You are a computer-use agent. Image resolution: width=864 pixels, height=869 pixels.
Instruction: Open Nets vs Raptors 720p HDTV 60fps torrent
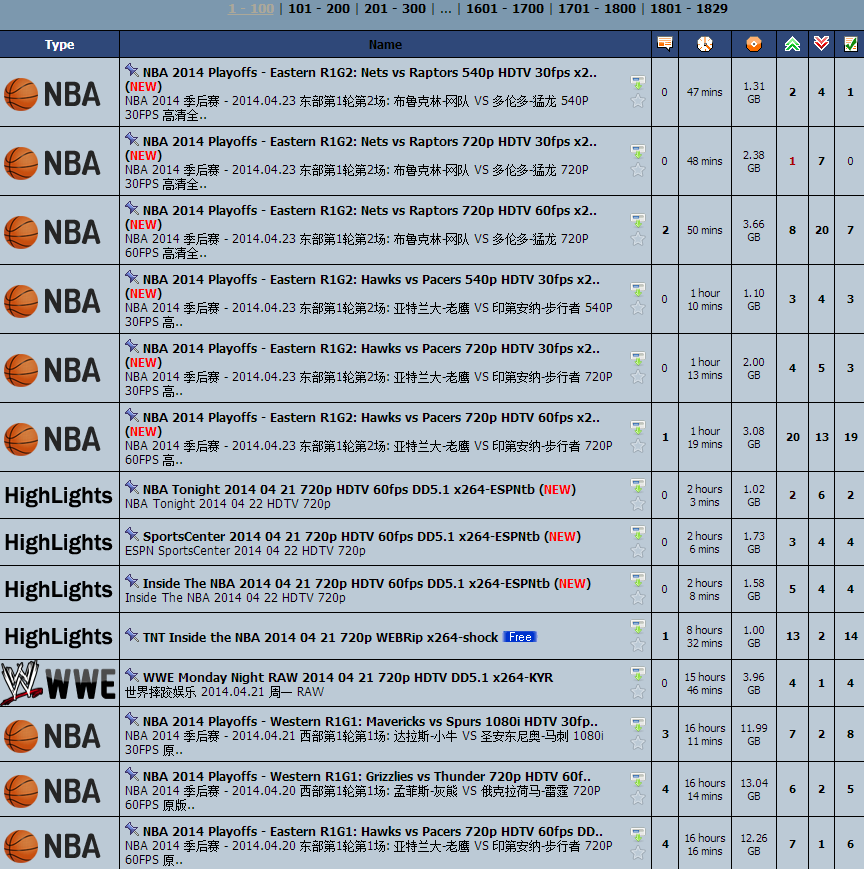tap(370, 211)
